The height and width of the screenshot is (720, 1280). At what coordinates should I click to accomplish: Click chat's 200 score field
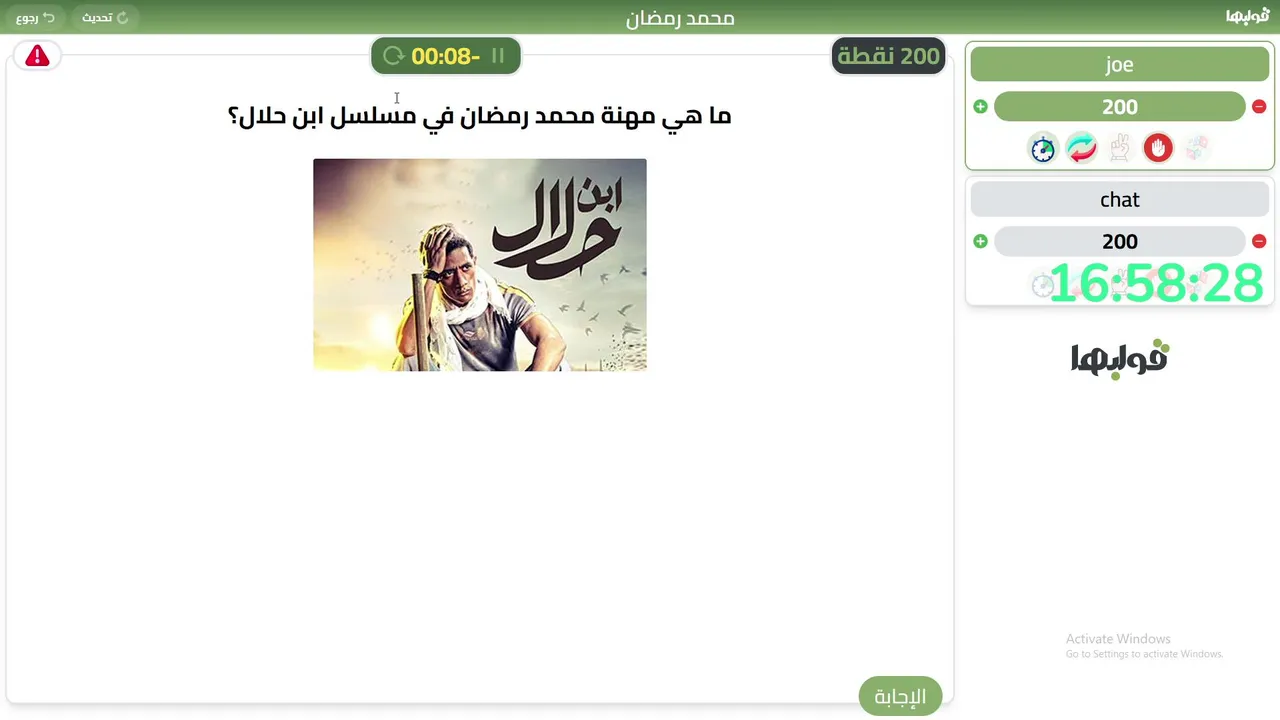(1120, 241)
